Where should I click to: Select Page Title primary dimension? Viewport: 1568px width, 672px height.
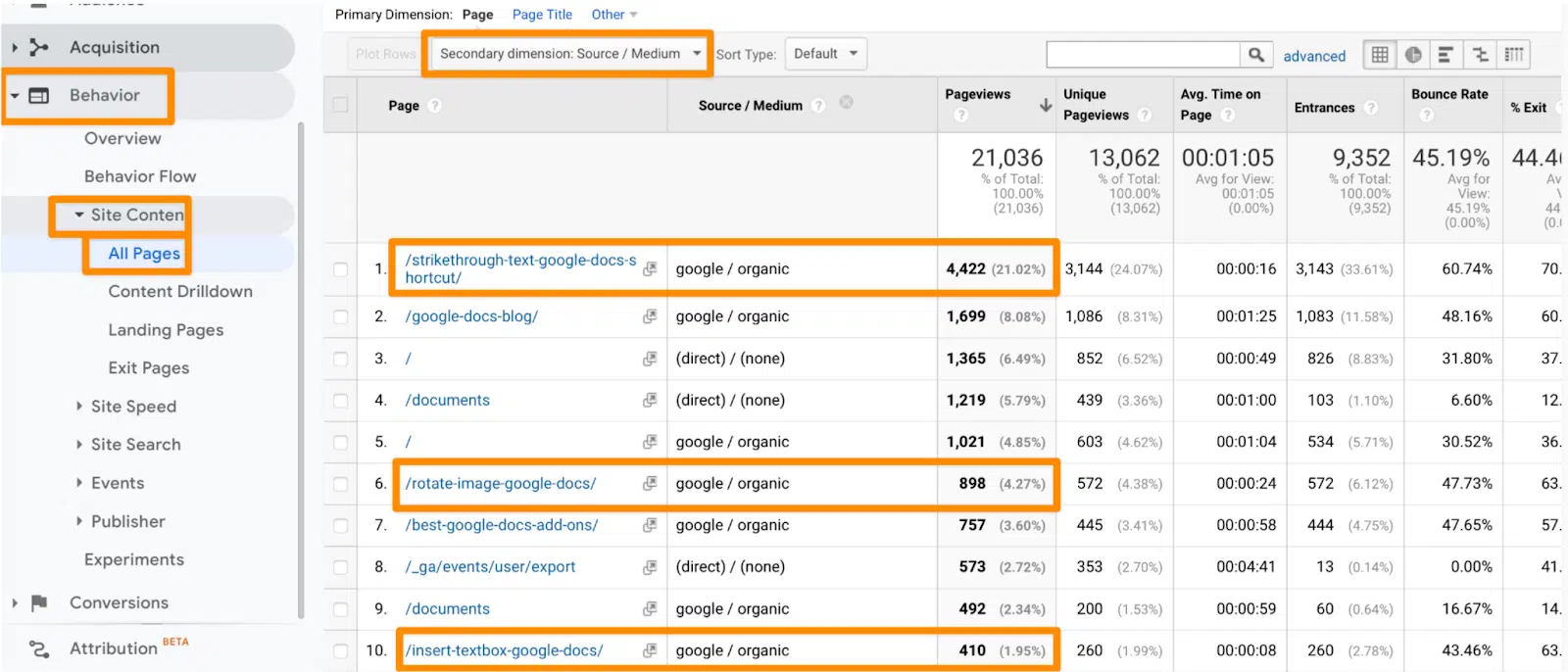click(542, 15)
